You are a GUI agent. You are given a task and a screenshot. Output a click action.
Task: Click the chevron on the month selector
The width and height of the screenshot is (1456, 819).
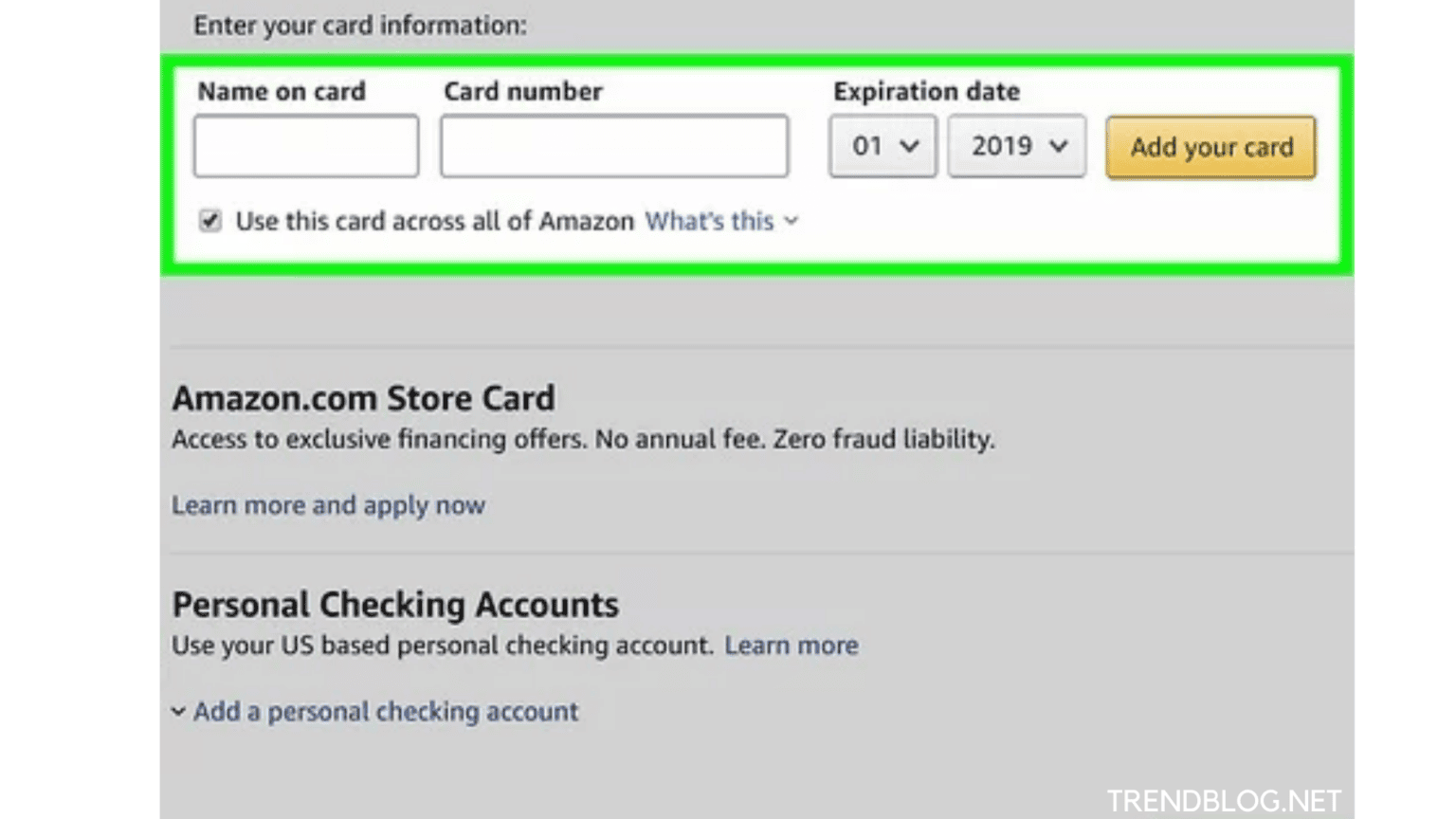pyautogui.click(x=910, y=146)
